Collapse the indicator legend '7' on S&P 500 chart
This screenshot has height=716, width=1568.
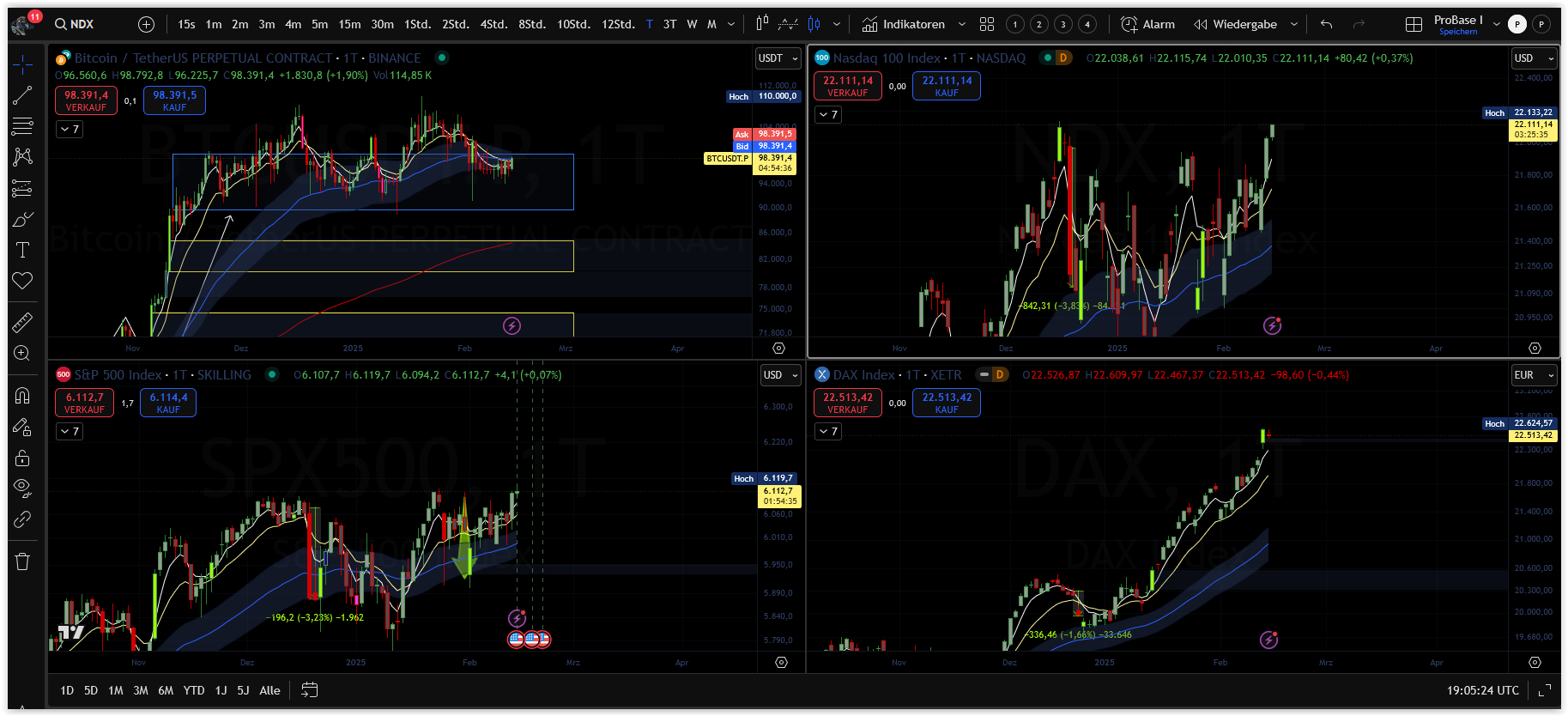point(70,432)
